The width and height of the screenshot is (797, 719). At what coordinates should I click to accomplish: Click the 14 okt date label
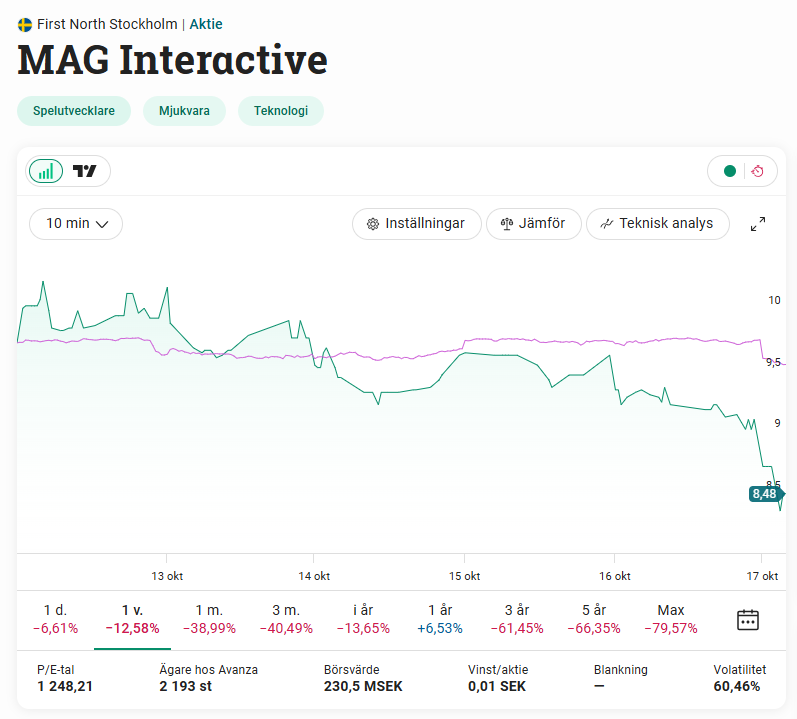(314, 576)
